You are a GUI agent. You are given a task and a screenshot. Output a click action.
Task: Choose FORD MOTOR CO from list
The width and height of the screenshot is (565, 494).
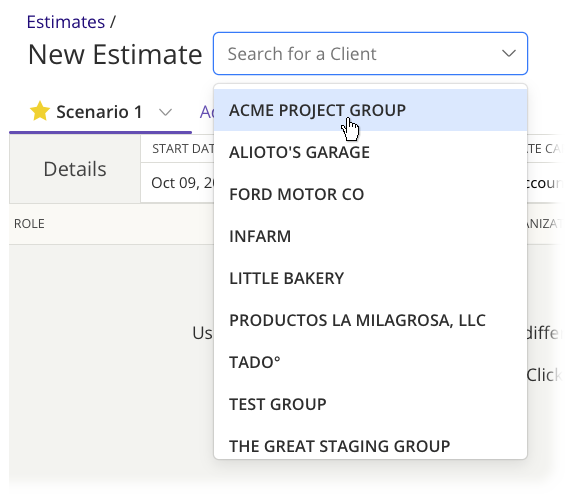click(x=370, y=194)
